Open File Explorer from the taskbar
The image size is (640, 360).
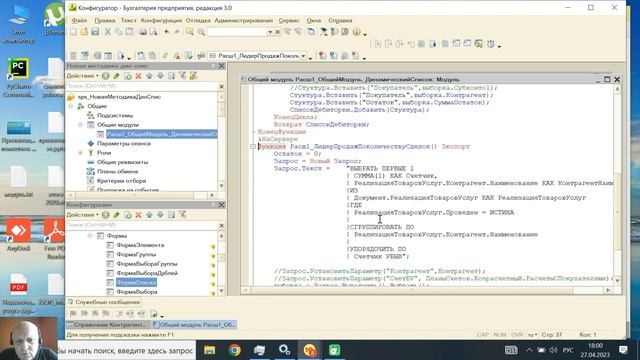tap(209, 350)
